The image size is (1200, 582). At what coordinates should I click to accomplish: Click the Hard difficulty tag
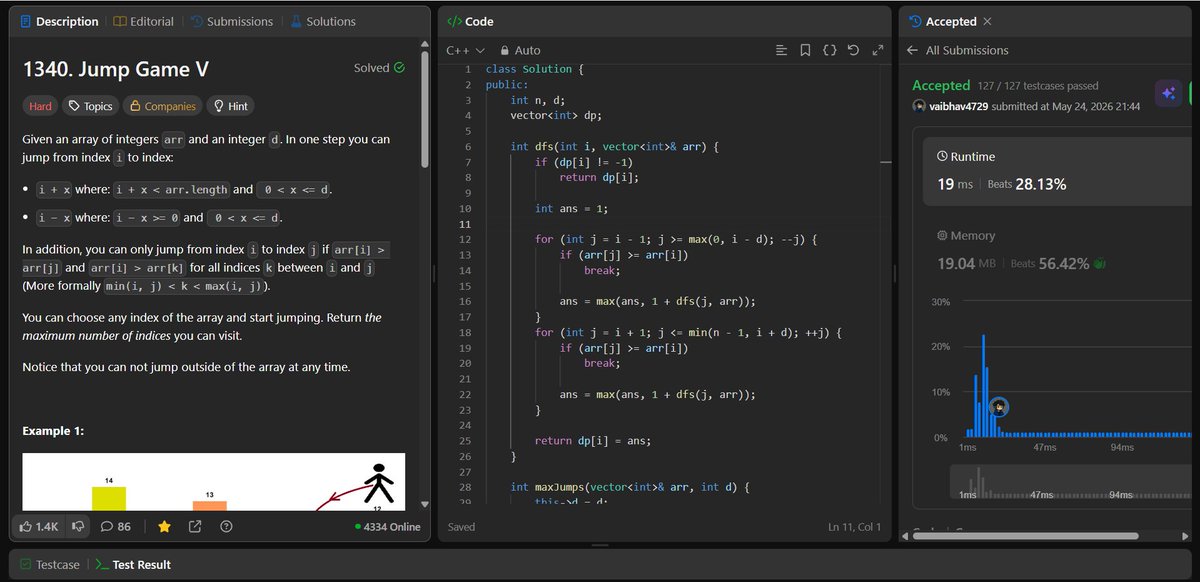click(x=40, y=106)
